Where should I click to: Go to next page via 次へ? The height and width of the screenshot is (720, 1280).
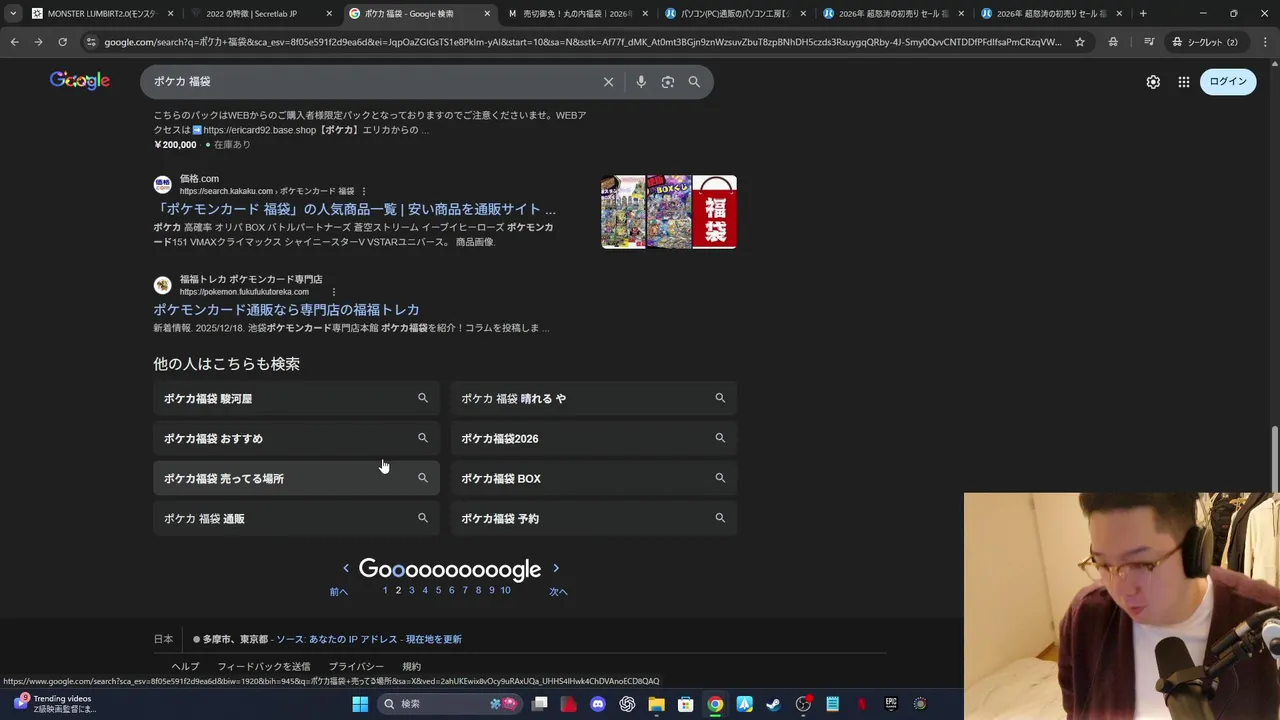click(558, 592)
